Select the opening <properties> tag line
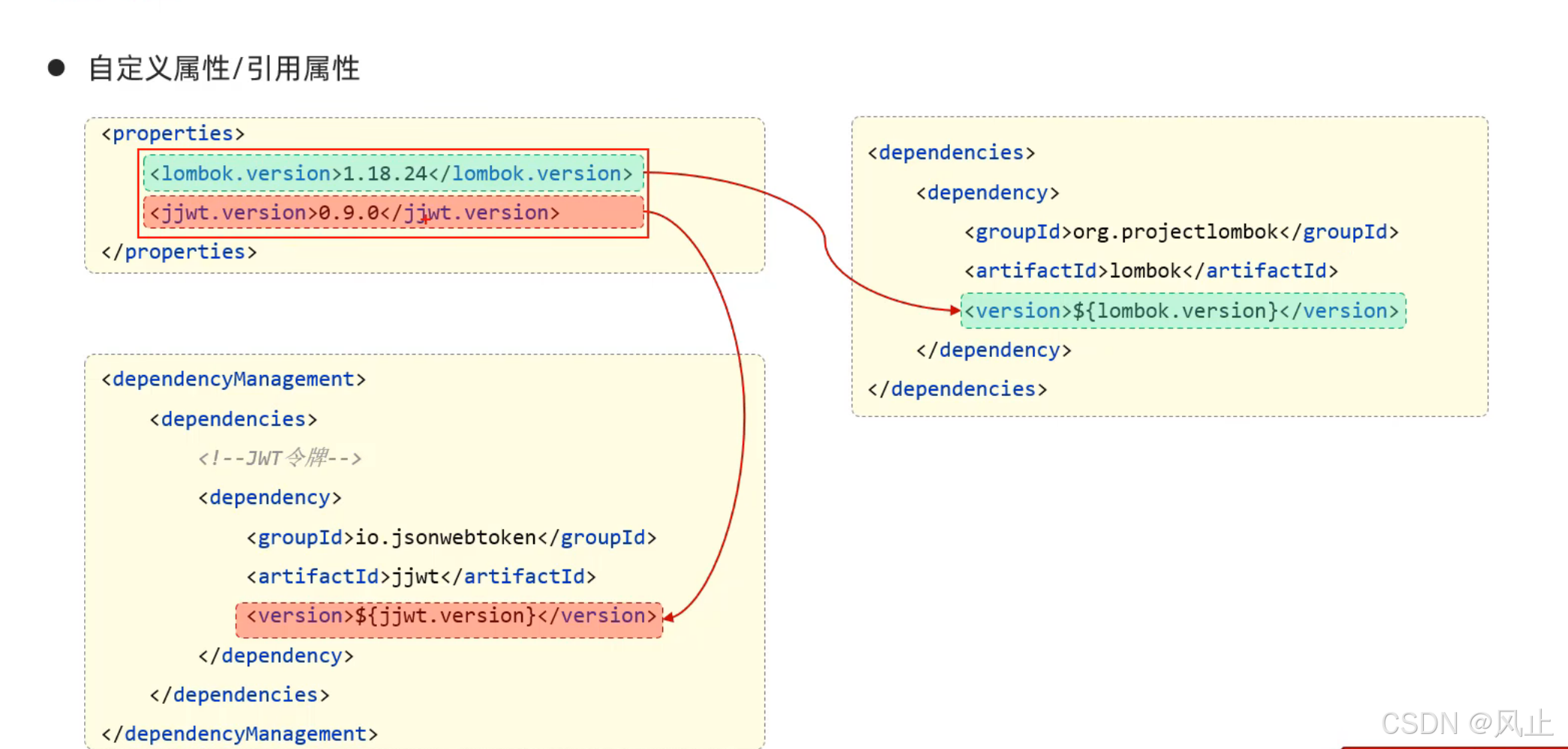This screenshot has height=749, width=1568. click(173, 134)
